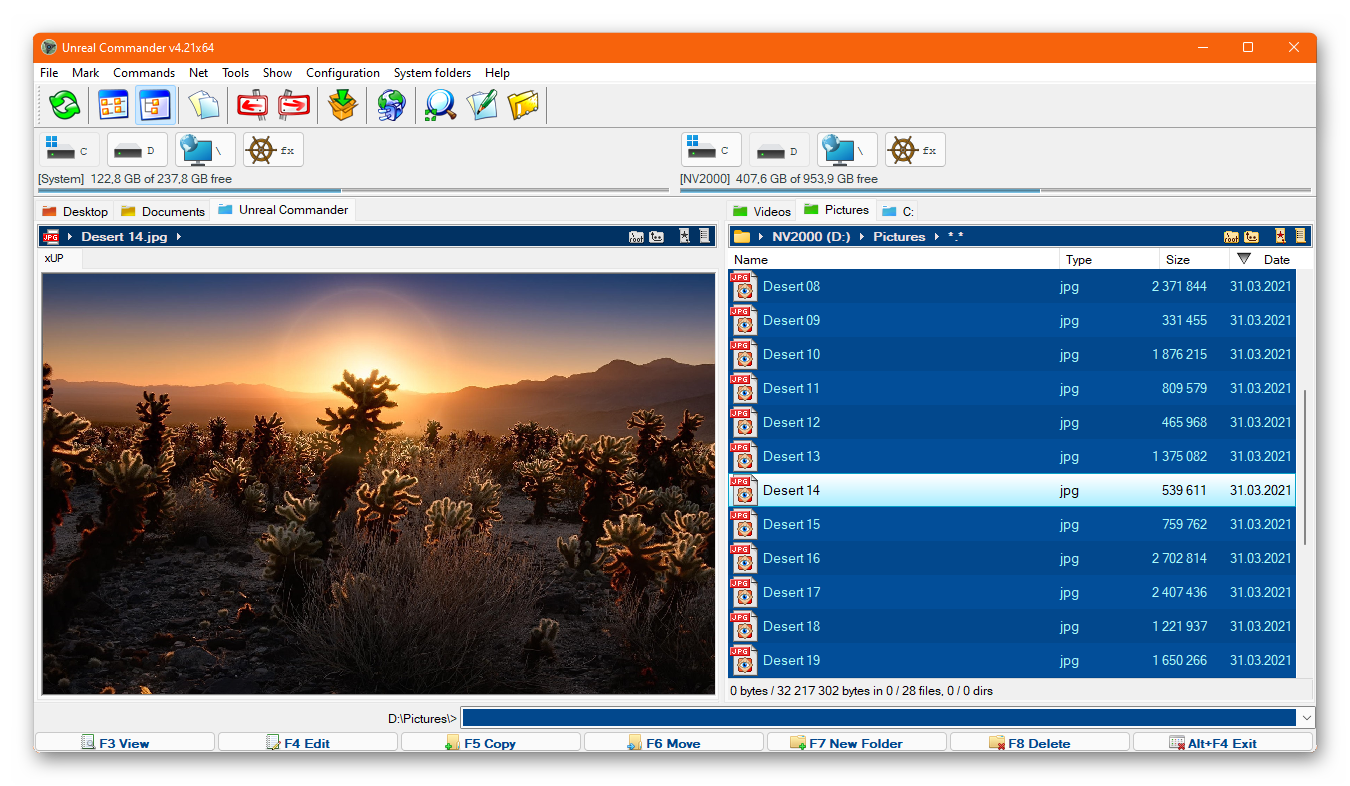Click the F7 New Folder button
The width and height of the screenshot is (1350, 786).
click(857, 743)
